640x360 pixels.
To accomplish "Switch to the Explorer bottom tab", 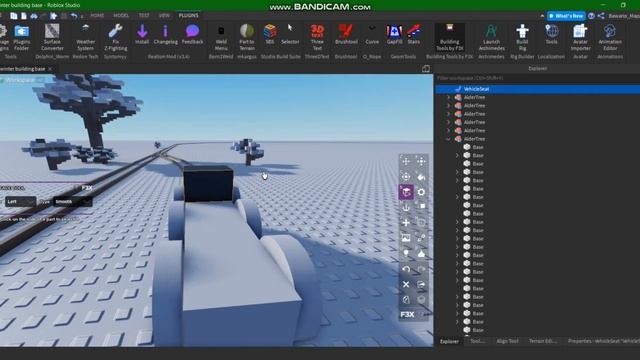I will (x=449, y=341).
